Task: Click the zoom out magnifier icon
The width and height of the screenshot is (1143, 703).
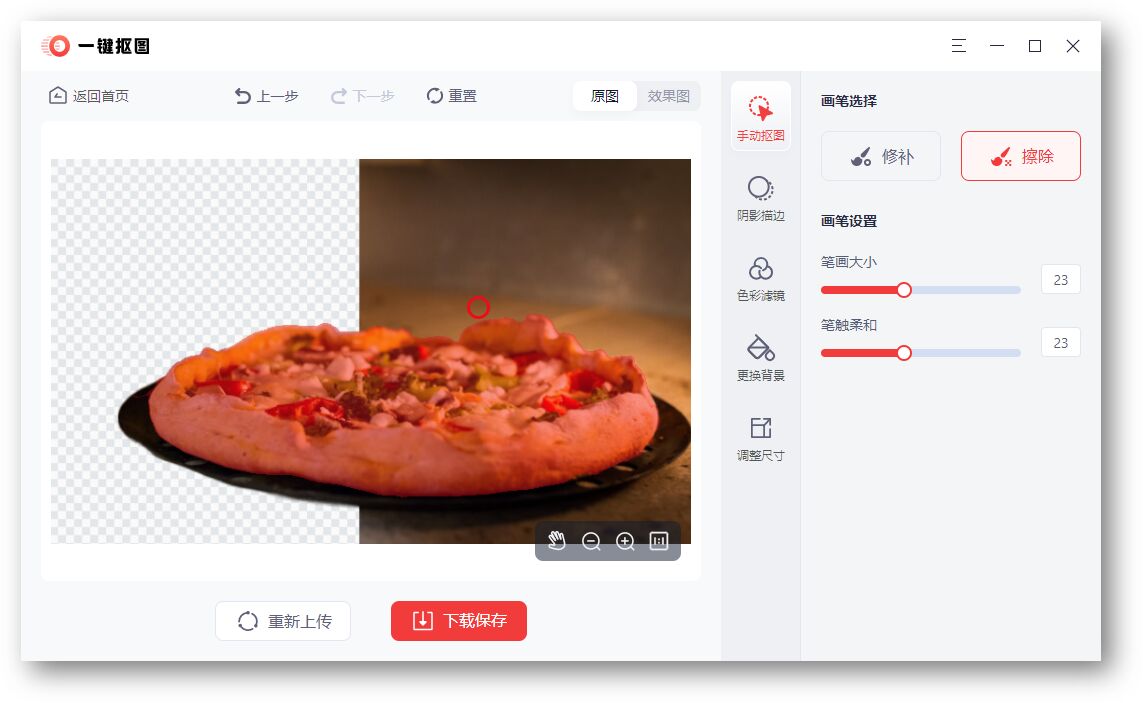Action: coord(591,541)
